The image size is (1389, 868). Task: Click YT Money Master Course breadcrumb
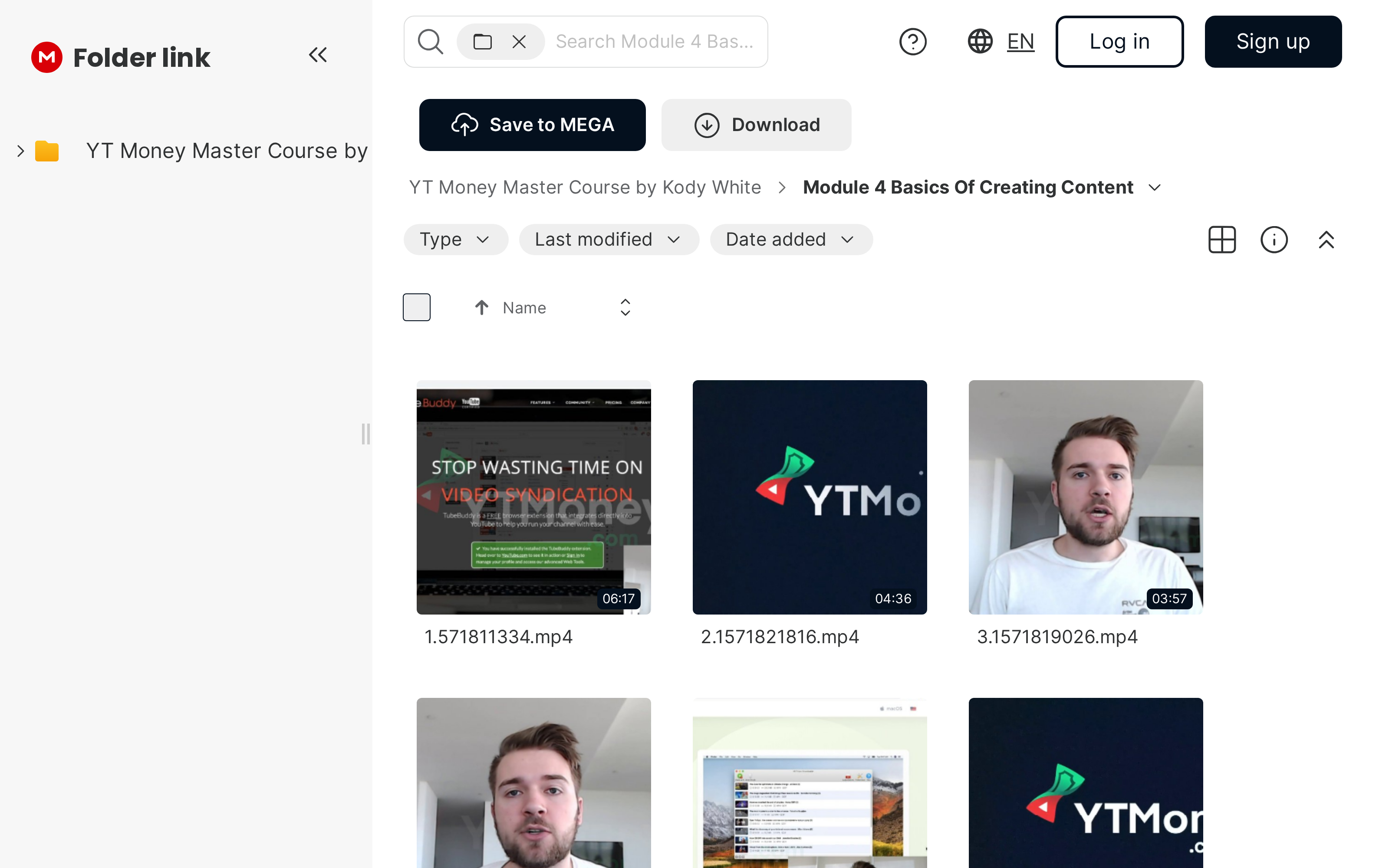[585, 188]
